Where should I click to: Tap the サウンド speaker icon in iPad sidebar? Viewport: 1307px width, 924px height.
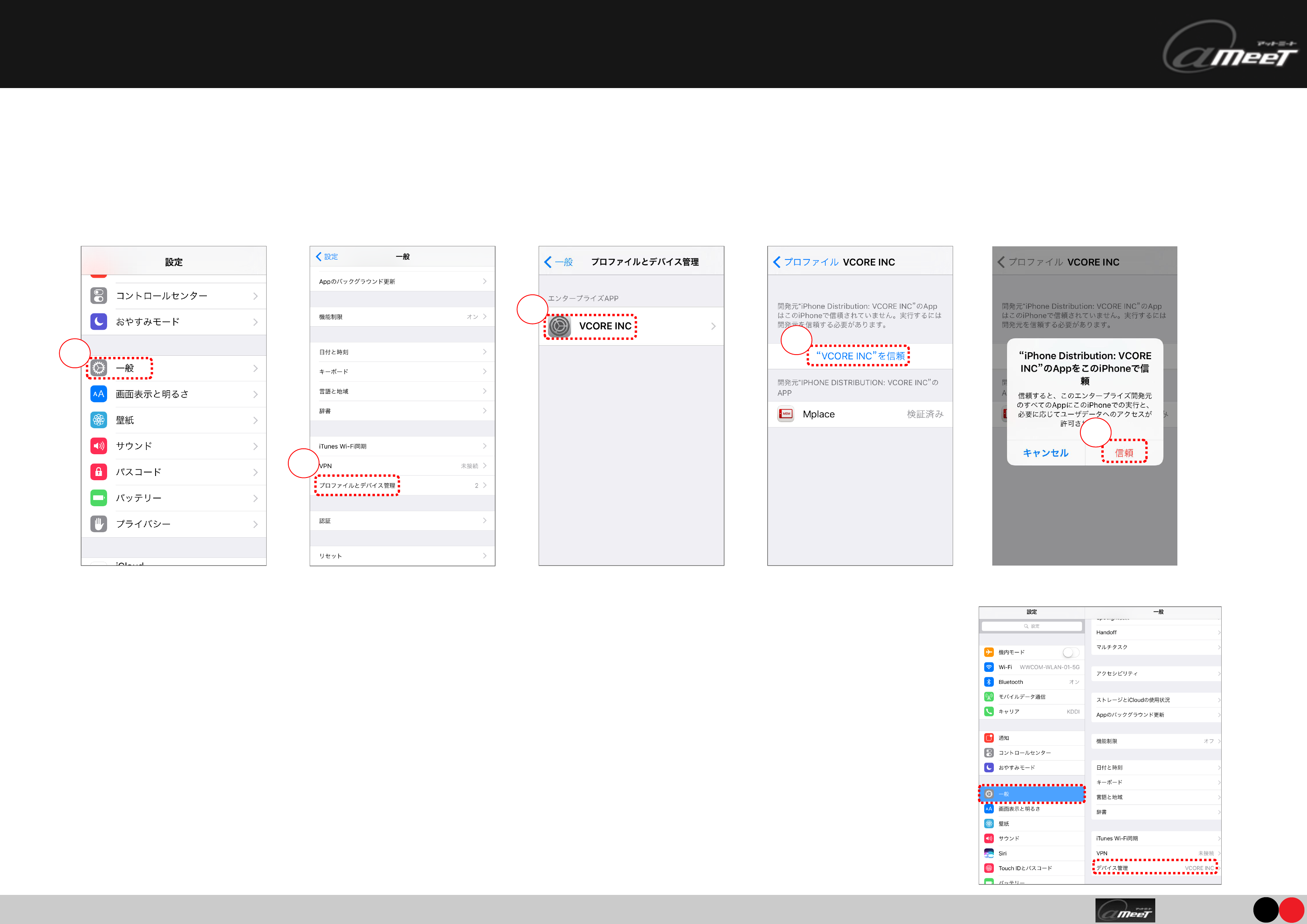coord(989,839)
